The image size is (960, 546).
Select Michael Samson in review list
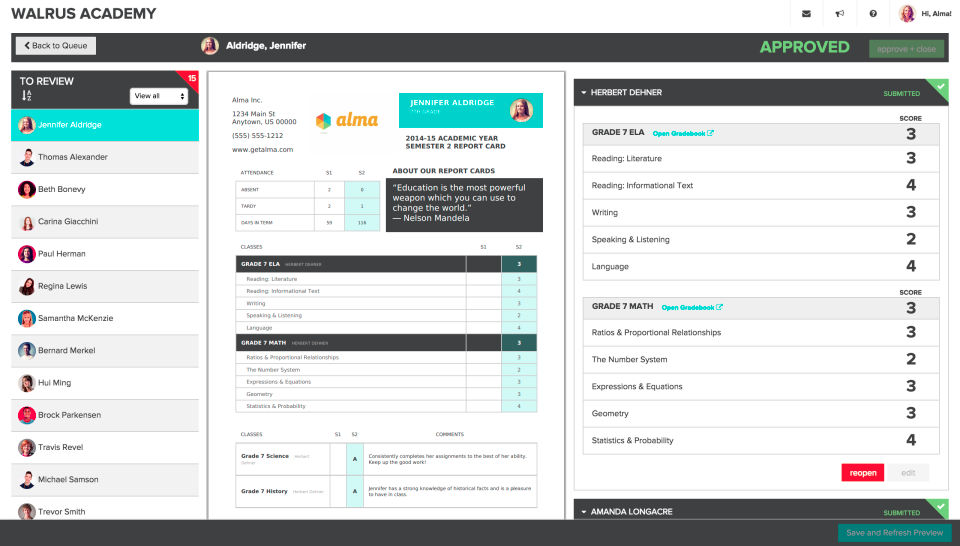pyautogui.click(x=105, y=479)
